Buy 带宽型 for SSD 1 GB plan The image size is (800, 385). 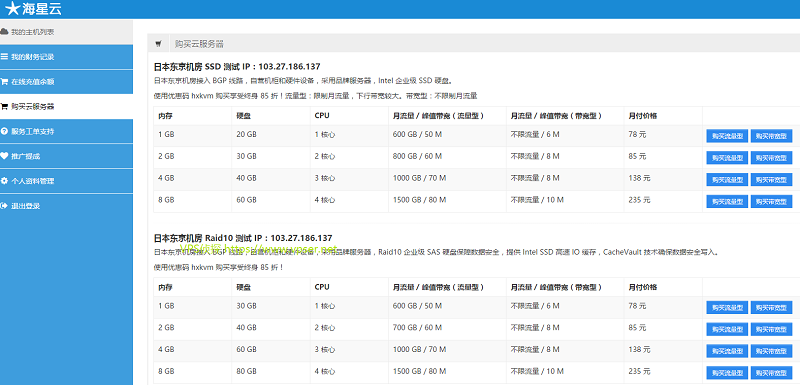pyautogui.click(x=771, y=136)
